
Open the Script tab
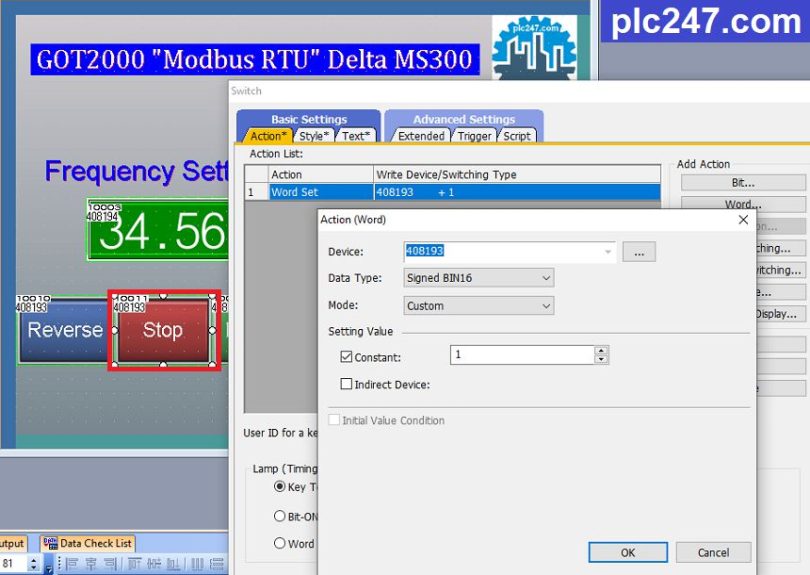click(517, 136)
